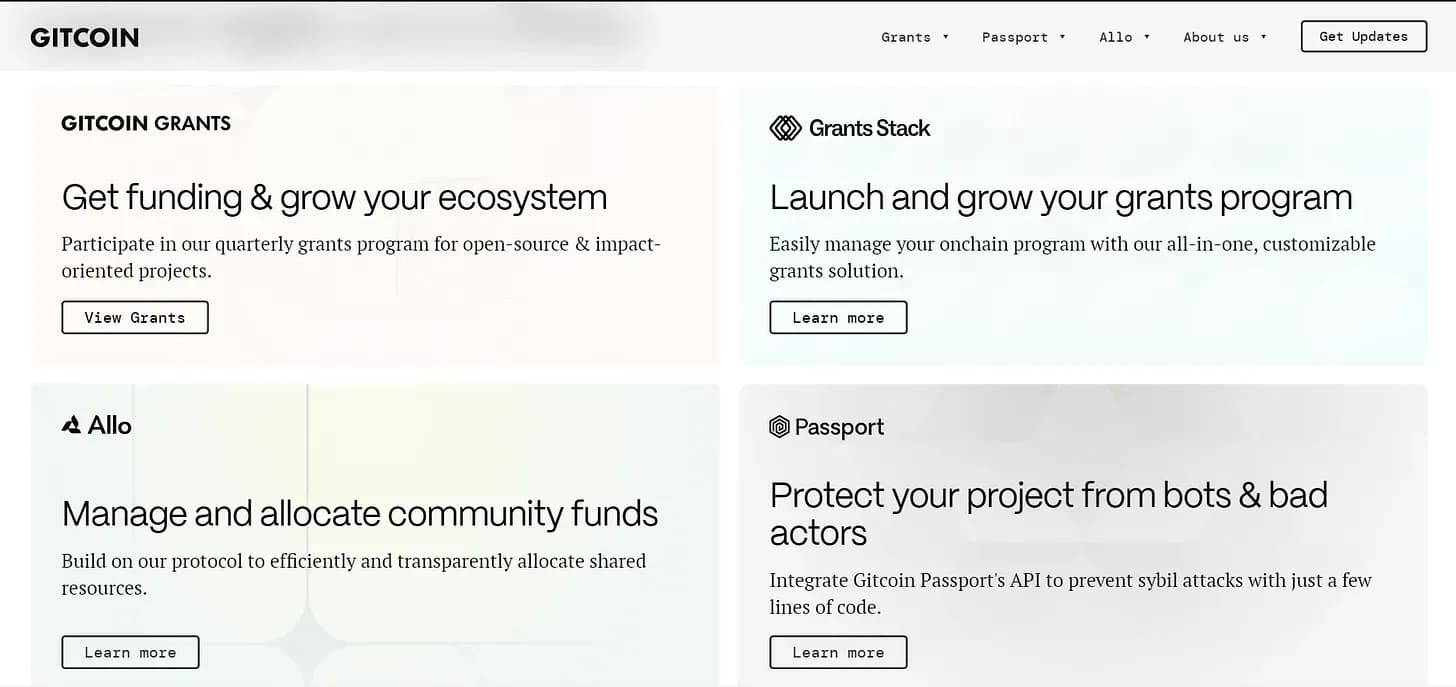The height and width of the screenshot is (687, 1456).
Task: Select the Grants Stack hexagon icon
Action: (x=784, y=128)
